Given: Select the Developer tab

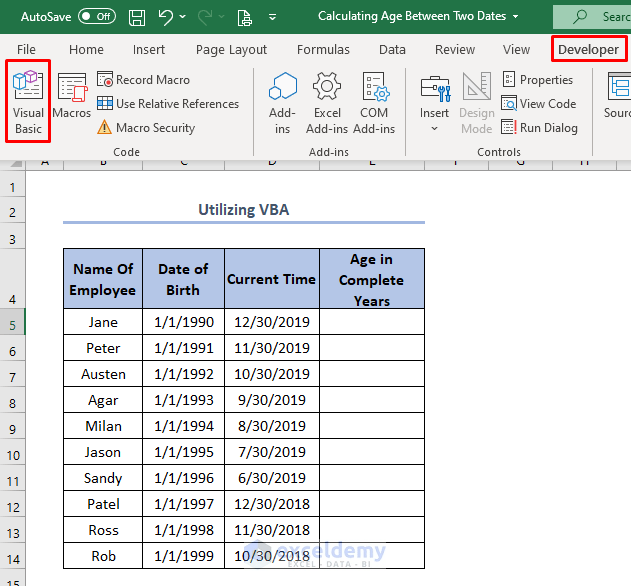Looking at the screenshot, I should tap(588, 50).
